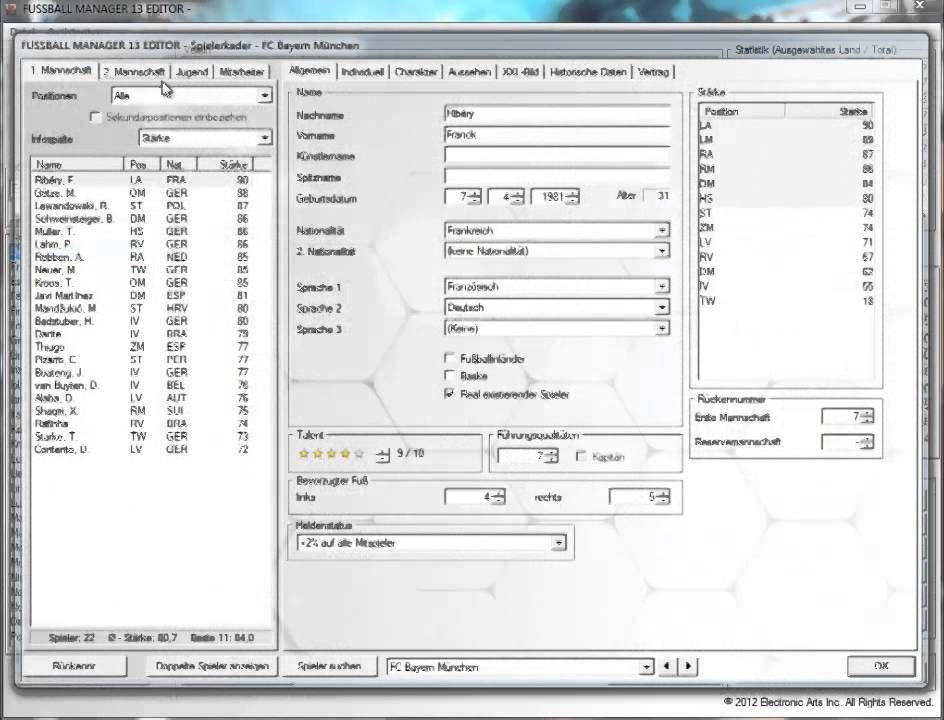Image resolution: width=944 pixels, height=720 pixels.
Task: Click Doppelte Spieler anzeigen button
Action: coord(212,666)
